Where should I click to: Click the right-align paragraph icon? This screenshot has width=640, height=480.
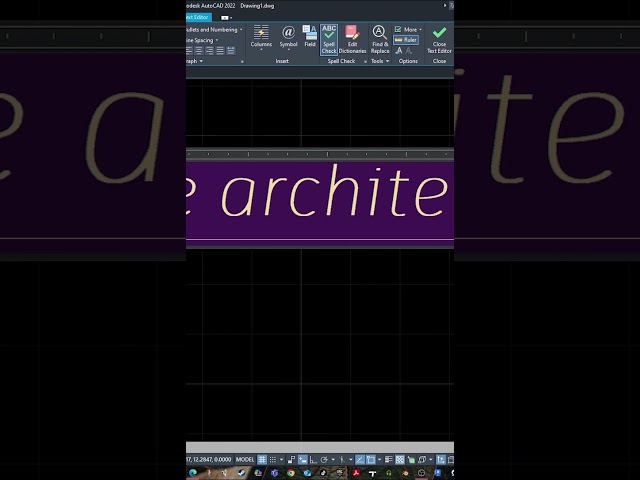tap(209, 50)
